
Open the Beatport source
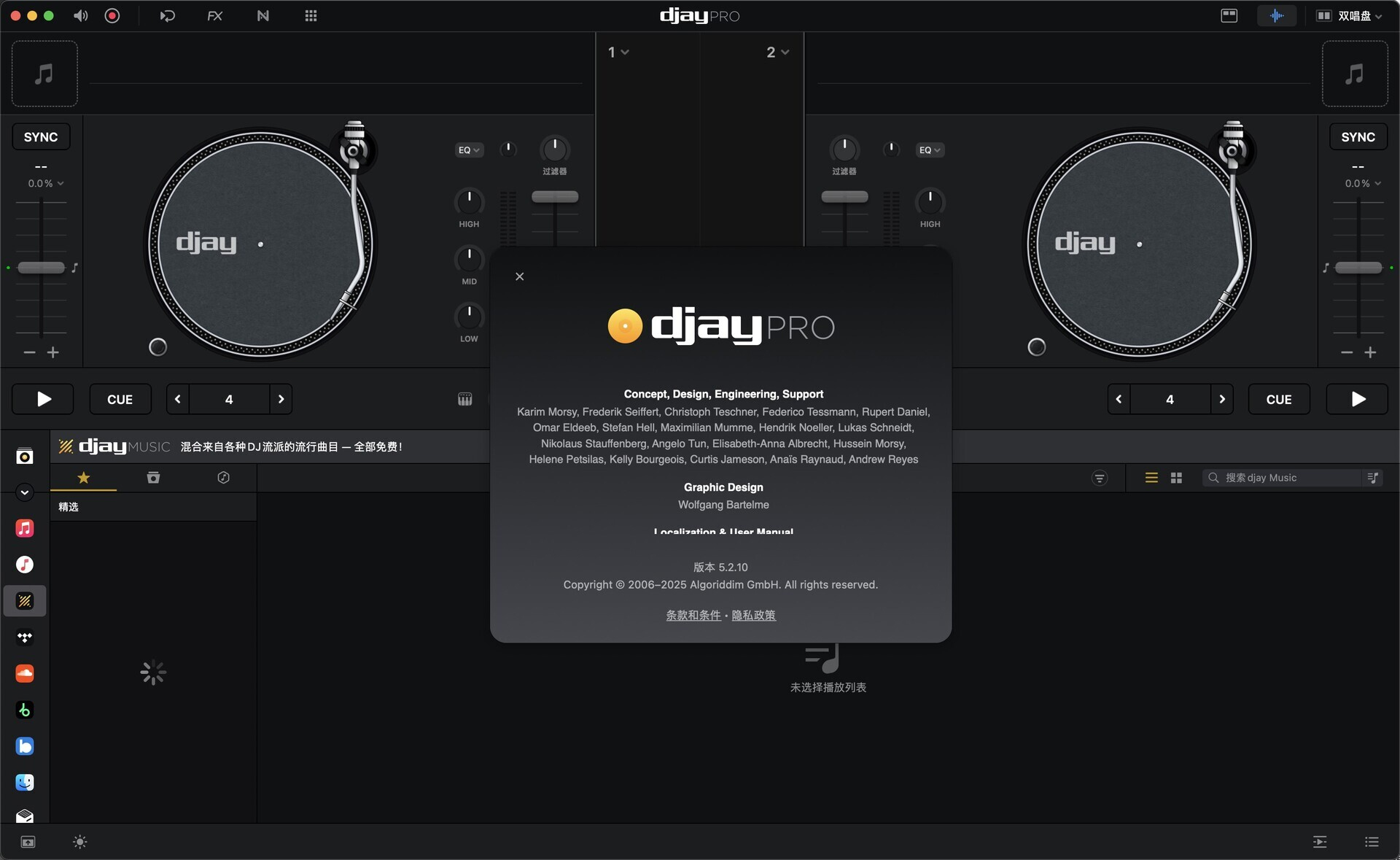click(25, 710)
